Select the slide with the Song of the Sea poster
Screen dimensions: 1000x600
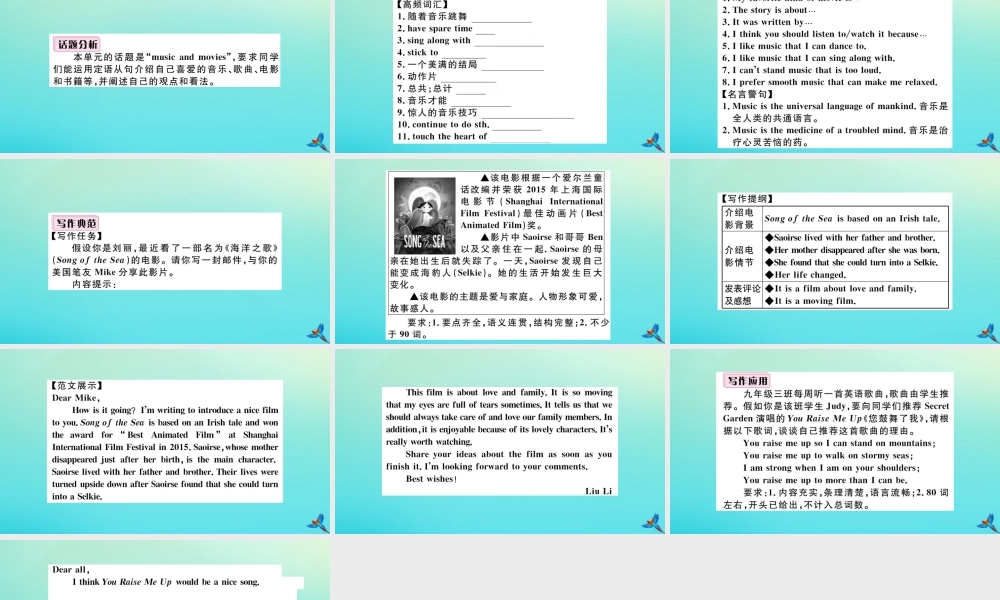(501, 251)
